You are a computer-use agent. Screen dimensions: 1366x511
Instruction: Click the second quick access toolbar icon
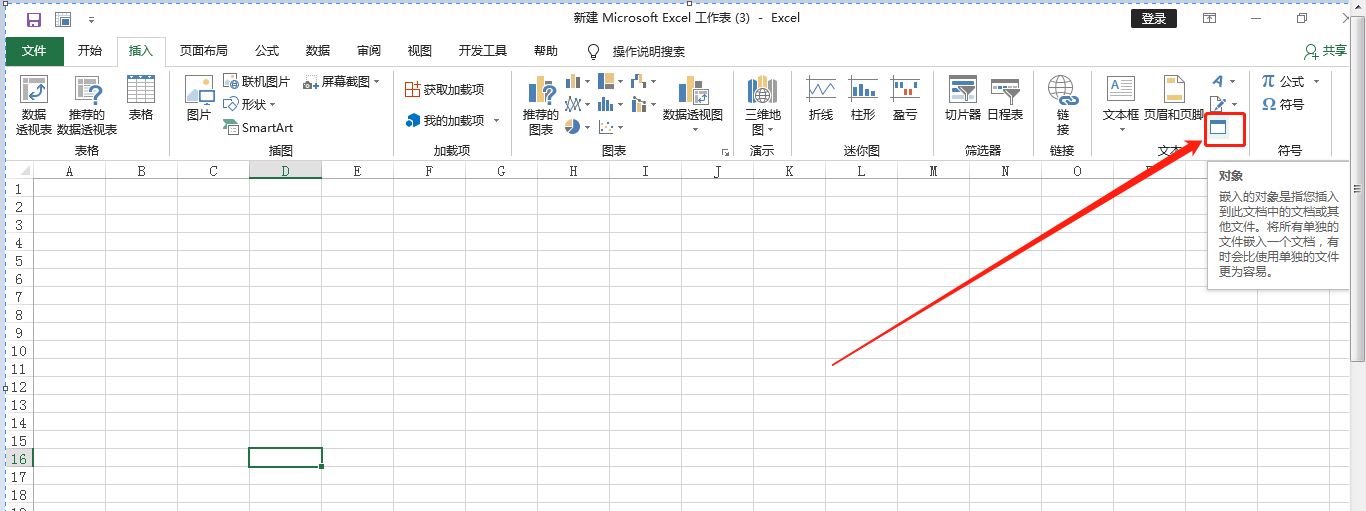coord(63,19)
